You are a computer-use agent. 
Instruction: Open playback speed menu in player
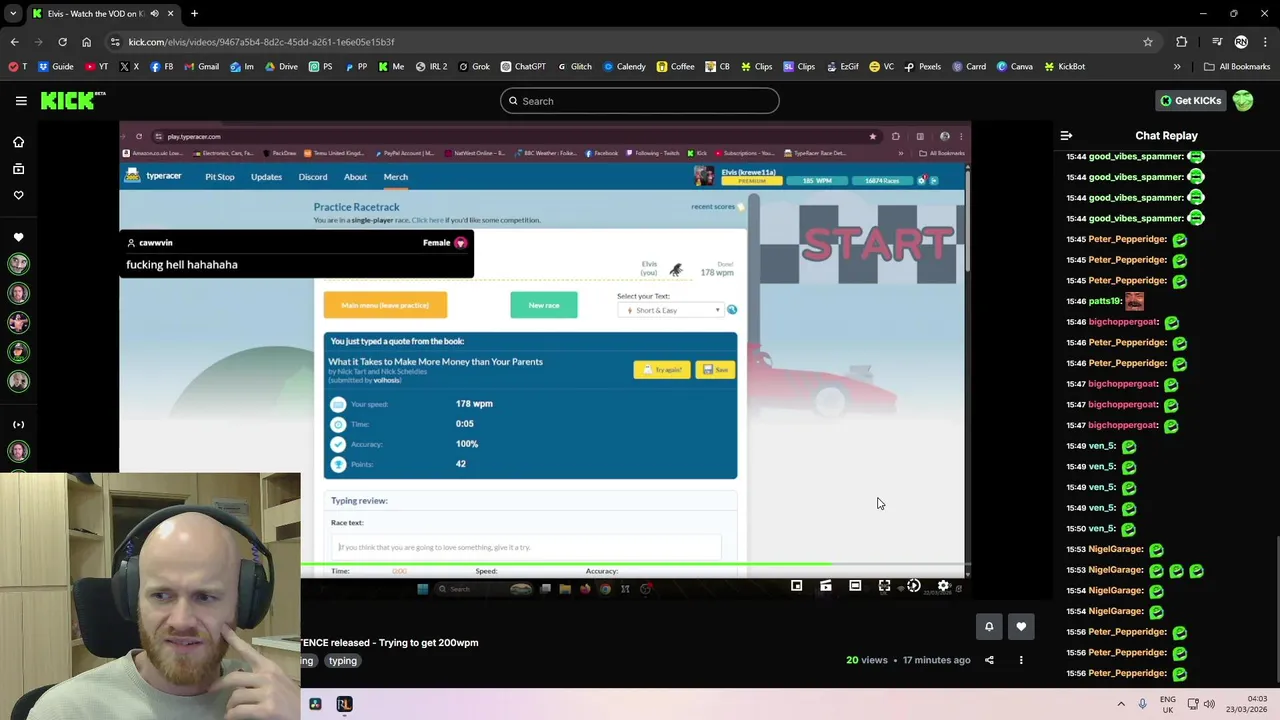click(913, 586)
